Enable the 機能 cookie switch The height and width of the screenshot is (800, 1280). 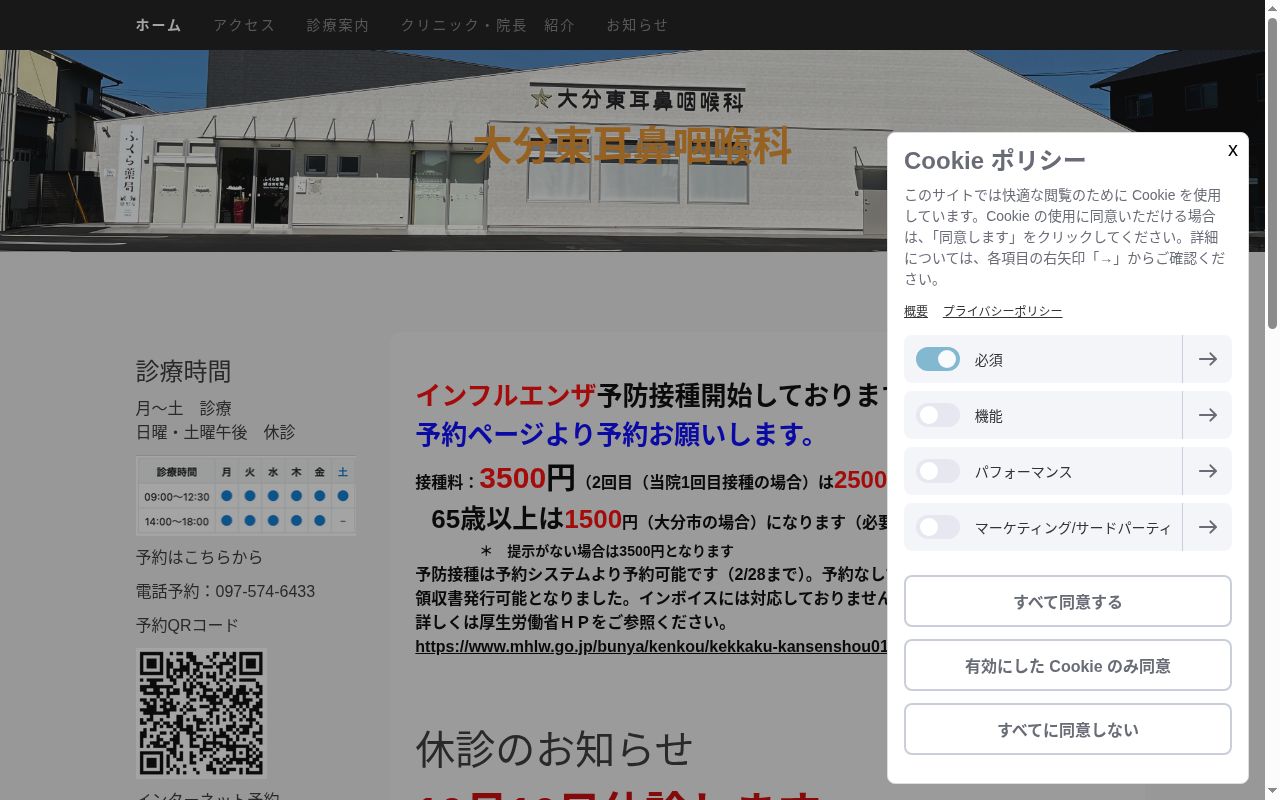tap(938, 415)
